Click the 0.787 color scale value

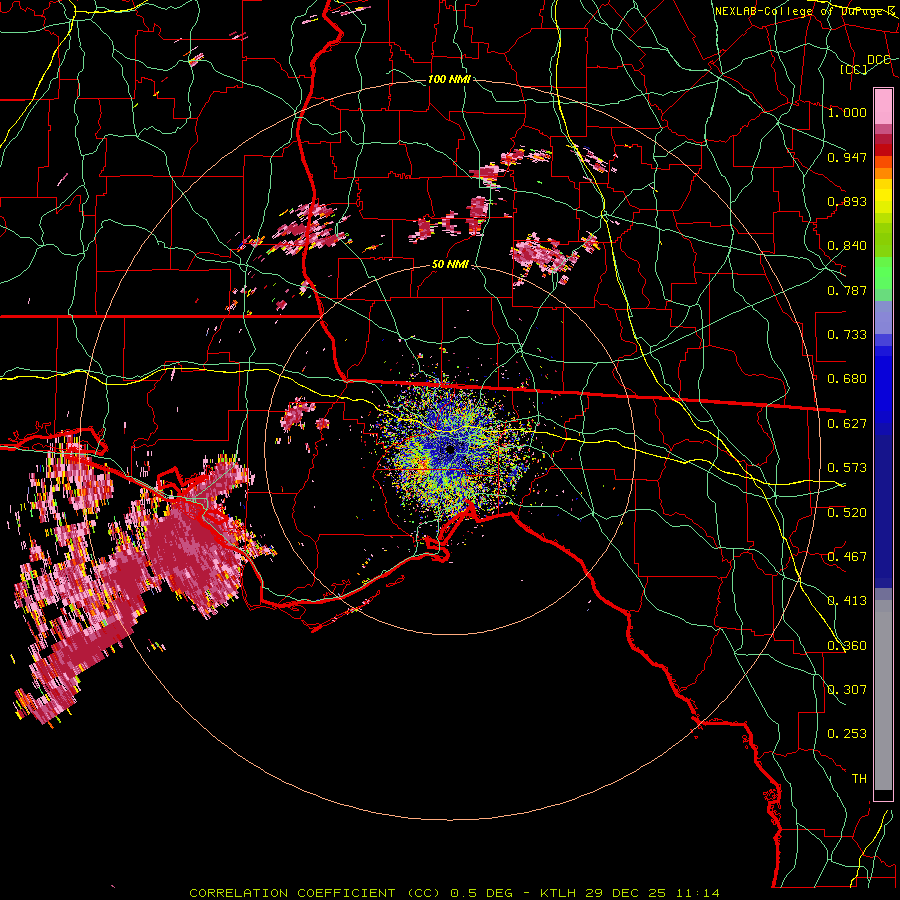click(x=847, y=290)
